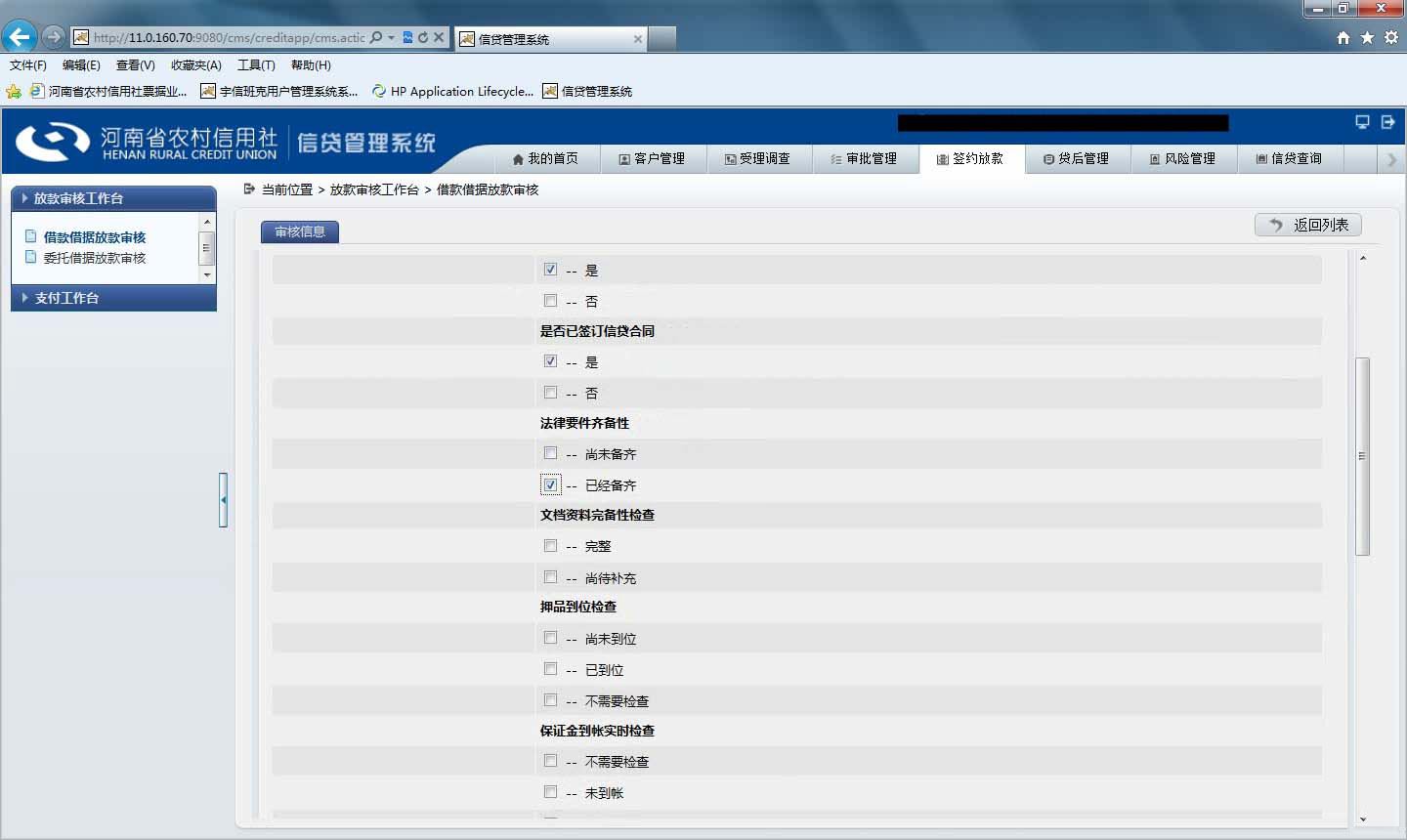1407x840 pixels.
Task: Open the favorites star icon in browser corner
Action: coord(1367,37)
